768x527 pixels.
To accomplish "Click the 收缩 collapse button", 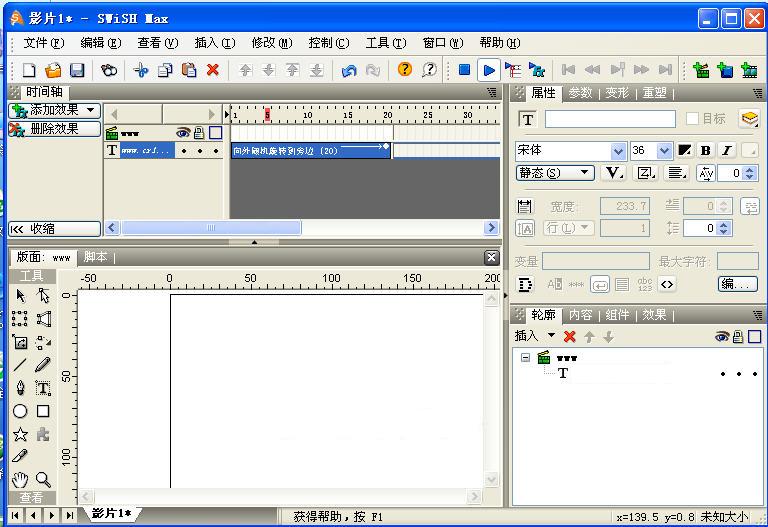I will click(55, 229).
